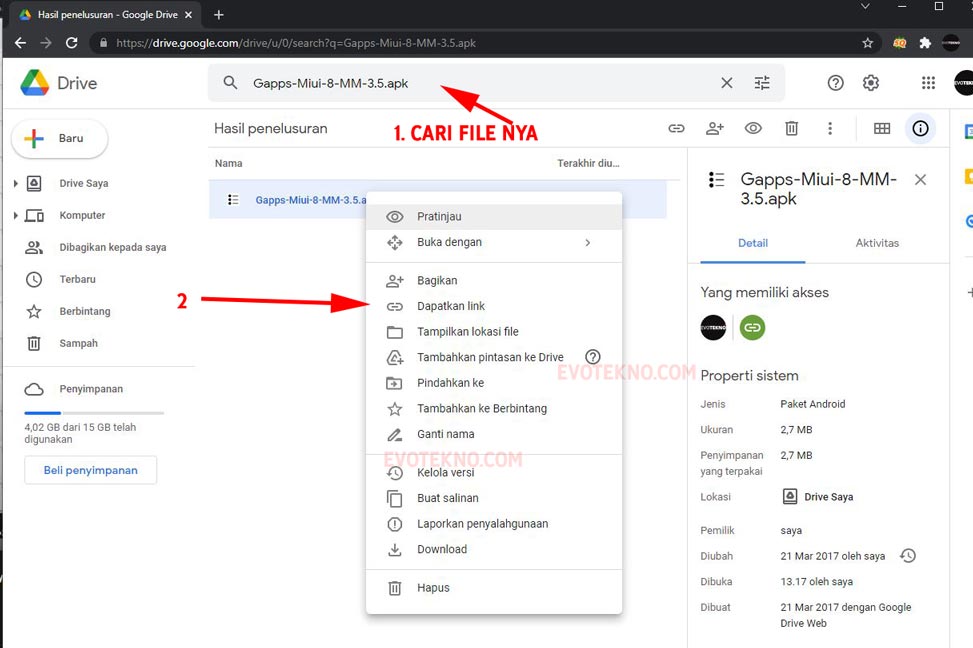The image size is (973, 648).
Task: Click the trash icon to delete the file
Action: tap(791, 128)
